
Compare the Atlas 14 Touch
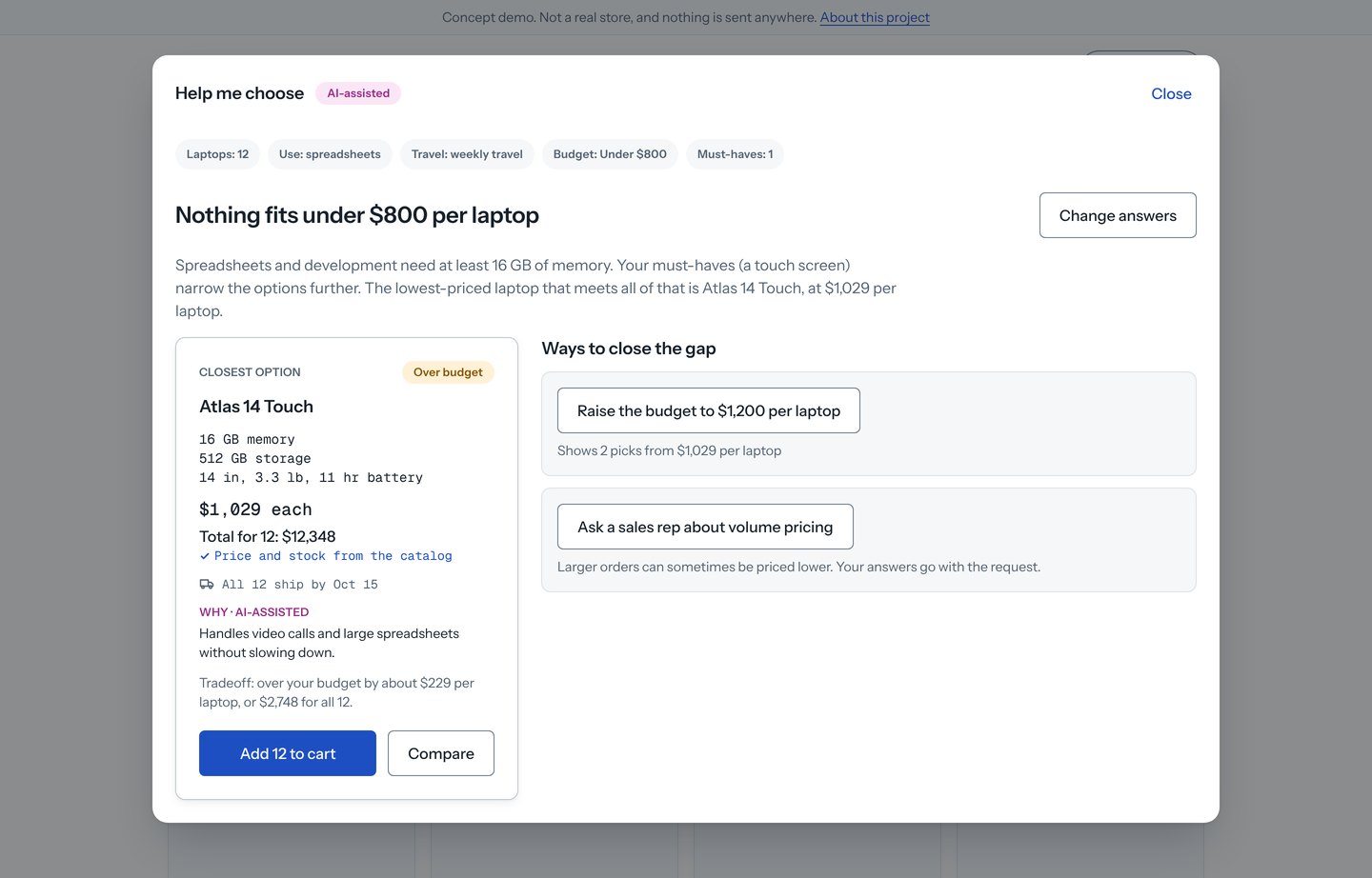[x=441, y=753]
